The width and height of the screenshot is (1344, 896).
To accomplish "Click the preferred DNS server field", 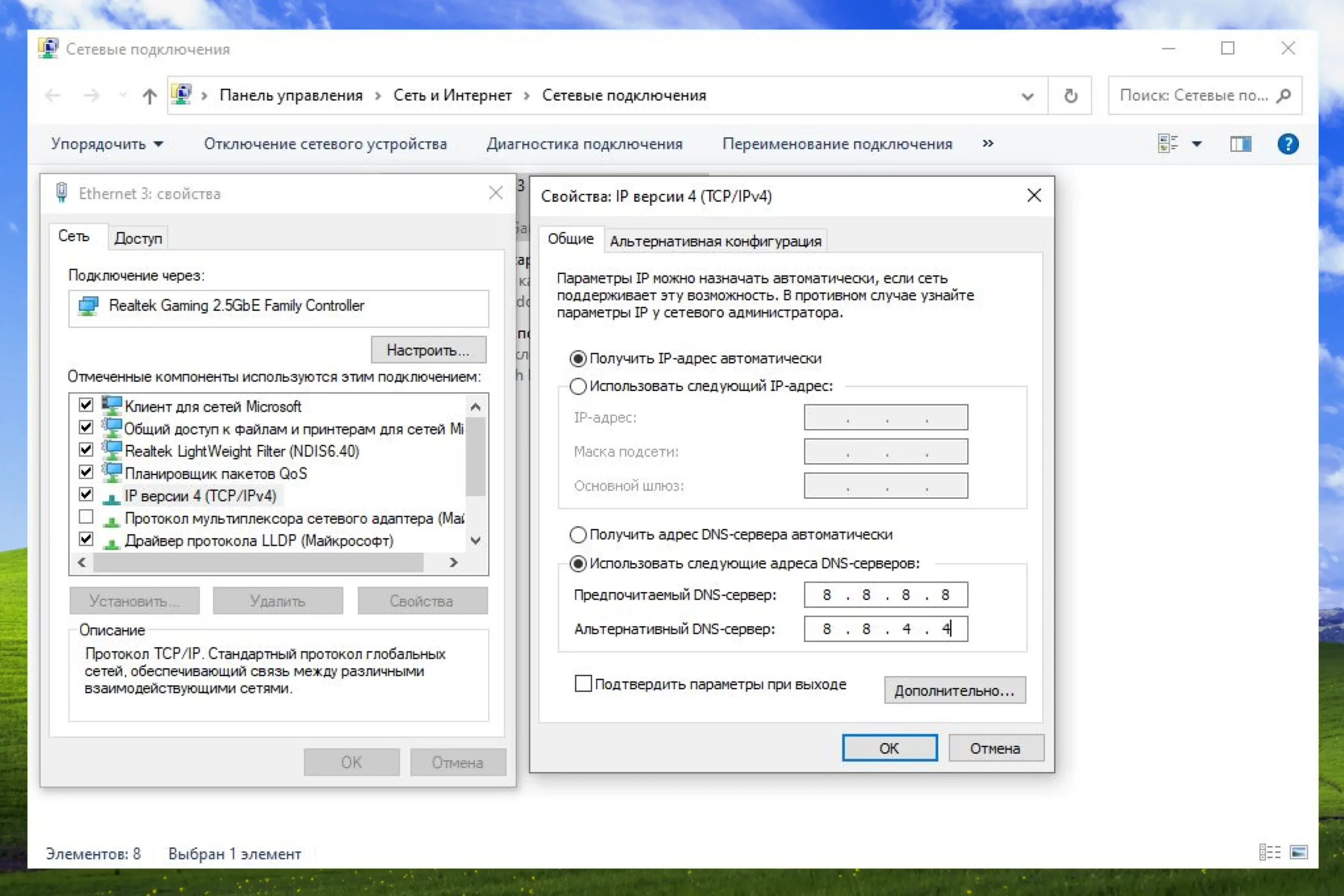I will [x=885, y=595].
